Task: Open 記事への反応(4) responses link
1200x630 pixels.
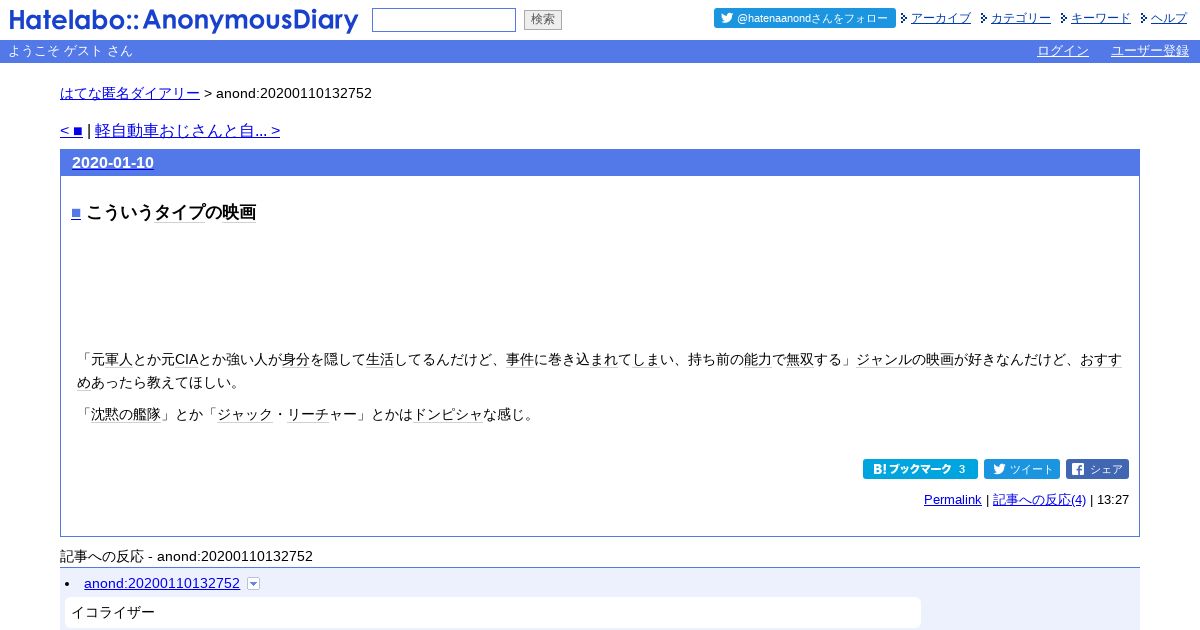Action: point(1039,500)
